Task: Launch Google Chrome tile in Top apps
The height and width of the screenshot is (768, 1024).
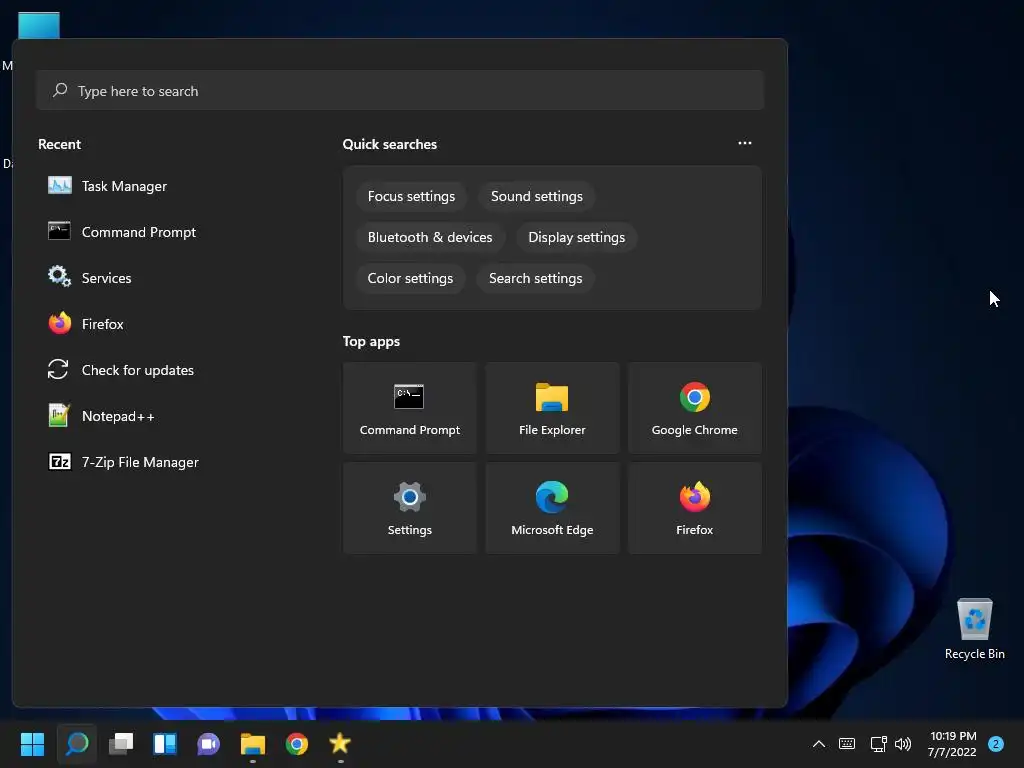Action: (695, 408)
